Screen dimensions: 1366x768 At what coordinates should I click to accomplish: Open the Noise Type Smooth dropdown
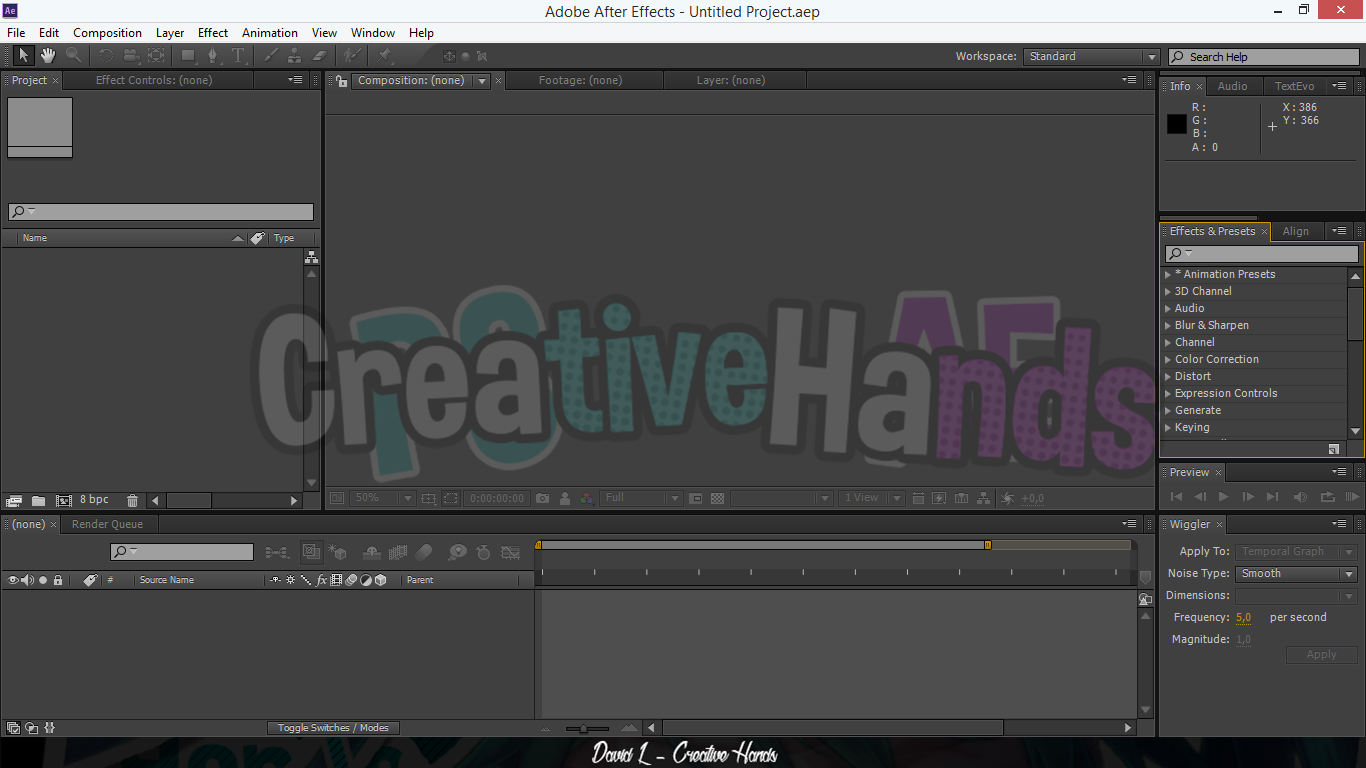tap(1296, 574)
